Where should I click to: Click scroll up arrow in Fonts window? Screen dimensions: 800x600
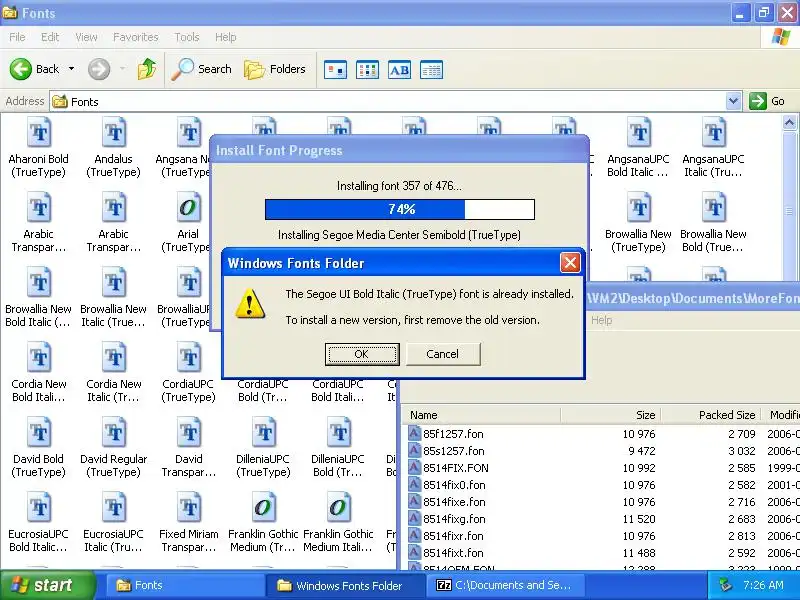(789, 122)
